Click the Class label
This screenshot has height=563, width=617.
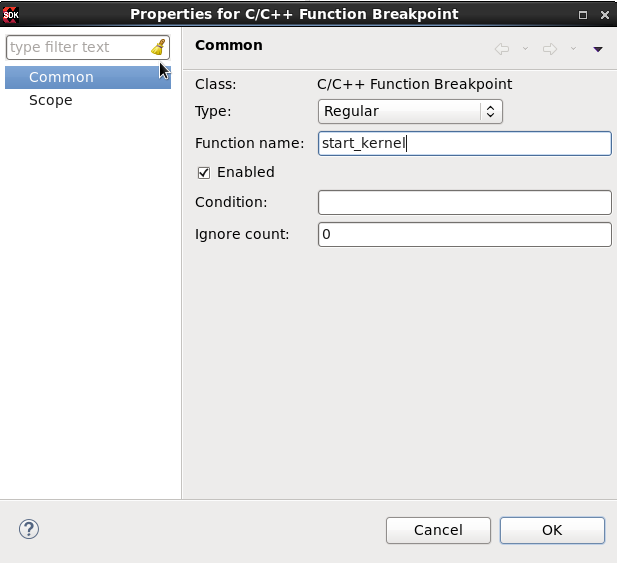pyautogui.click(x=216, y=84)
